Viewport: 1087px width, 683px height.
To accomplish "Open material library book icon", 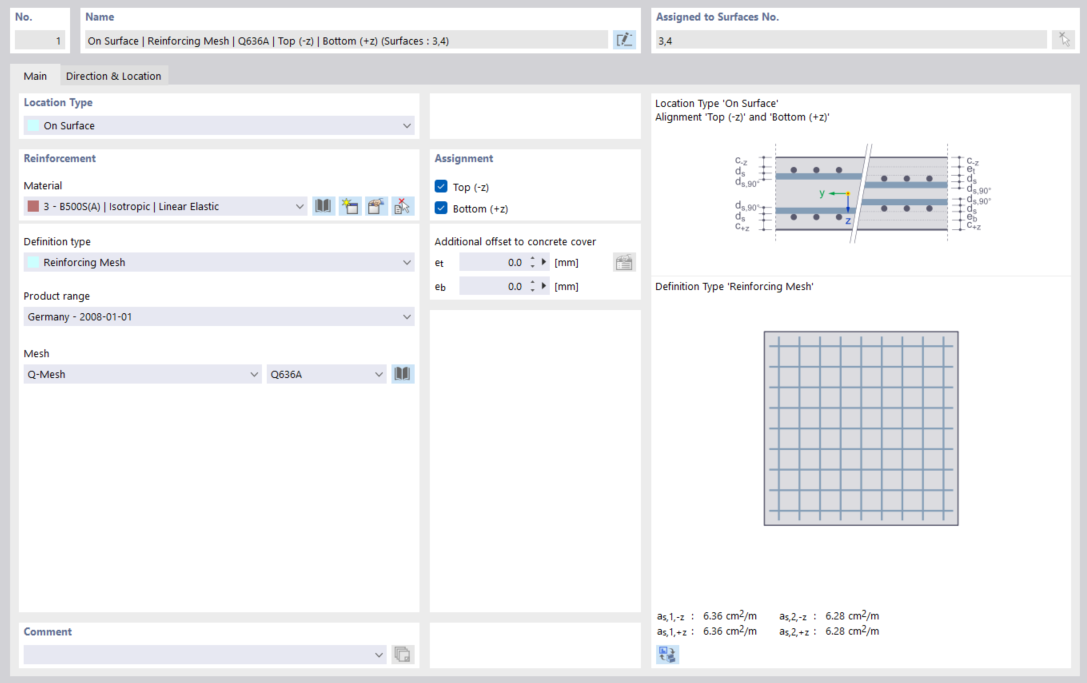I will click(323, 206).
